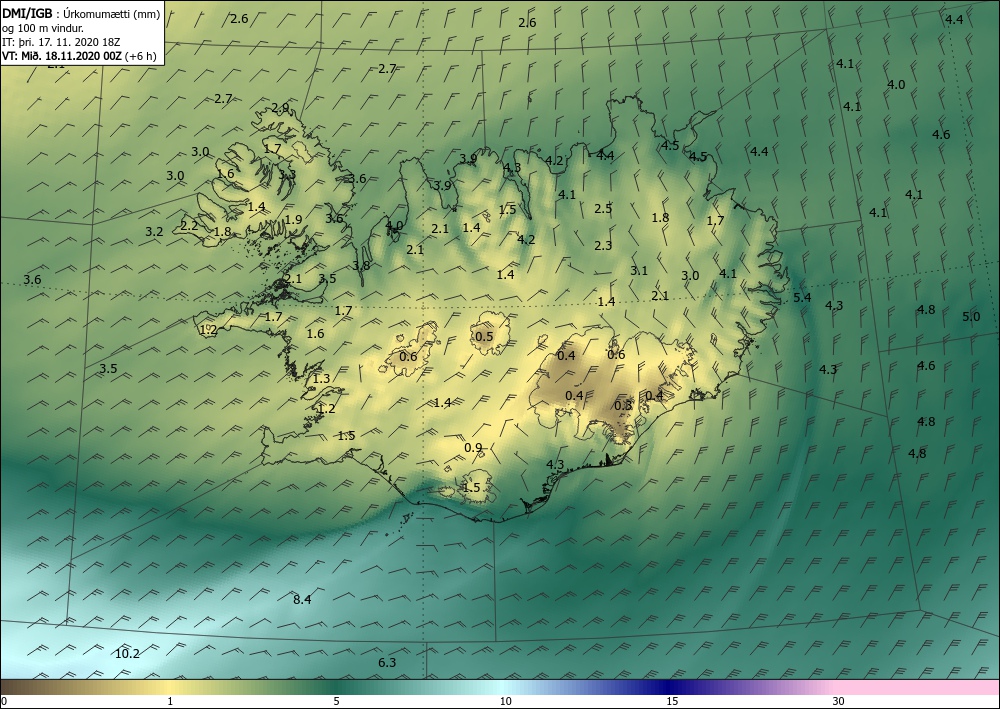
Task: Click the legend tick label 0
Action: point(4,701)
